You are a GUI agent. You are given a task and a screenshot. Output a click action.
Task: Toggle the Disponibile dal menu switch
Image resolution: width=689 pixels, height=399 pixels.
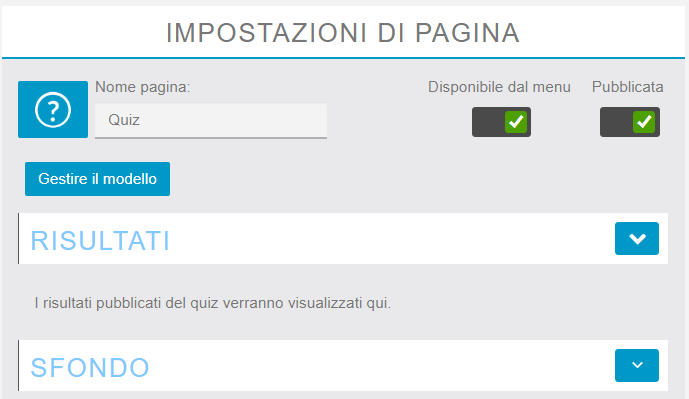point(501,122)
